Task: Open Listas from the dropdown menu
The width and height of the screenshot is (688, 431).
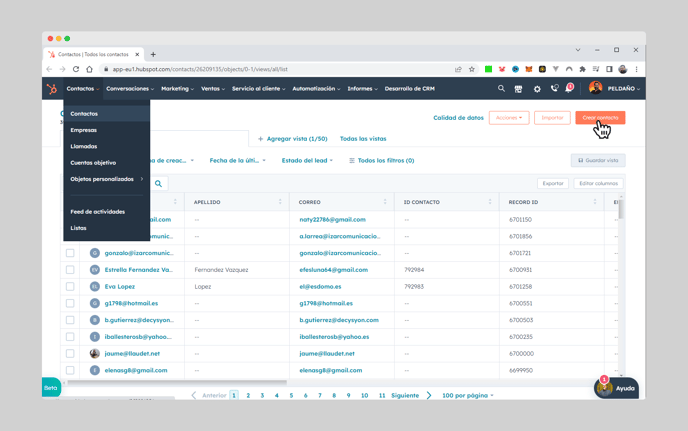Action: tap(79, 228)
